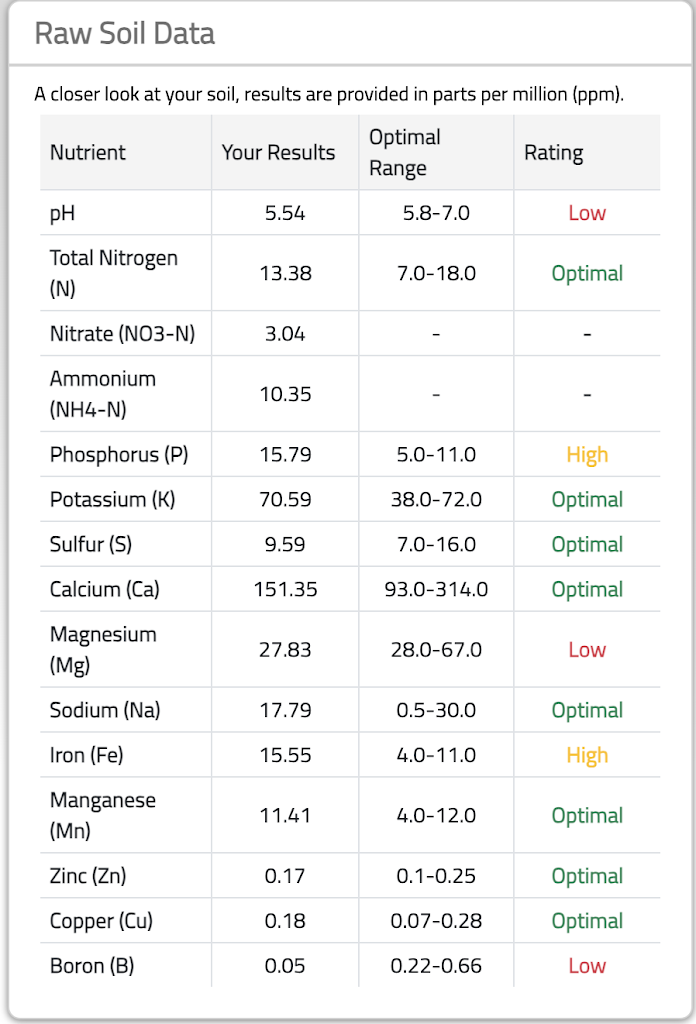The image size is (696, 1024).
Task: Click the Ammonium (NH4-N) nutrient label
Action: (103, 394)
